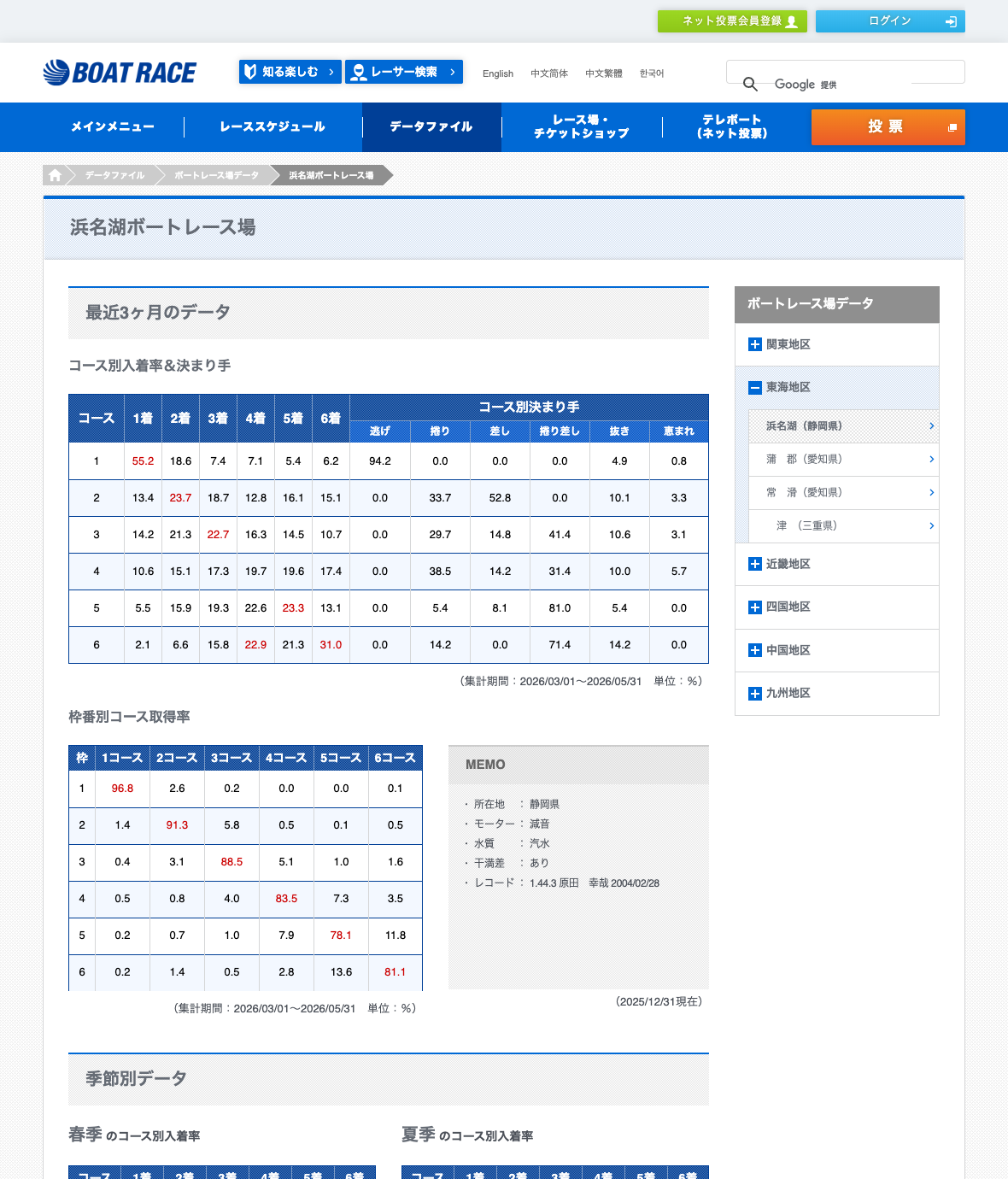This screenshot has height=1179, width=1008.
Task: Click the 31.0 sixth-place rate cell
Action: point(331,644)
